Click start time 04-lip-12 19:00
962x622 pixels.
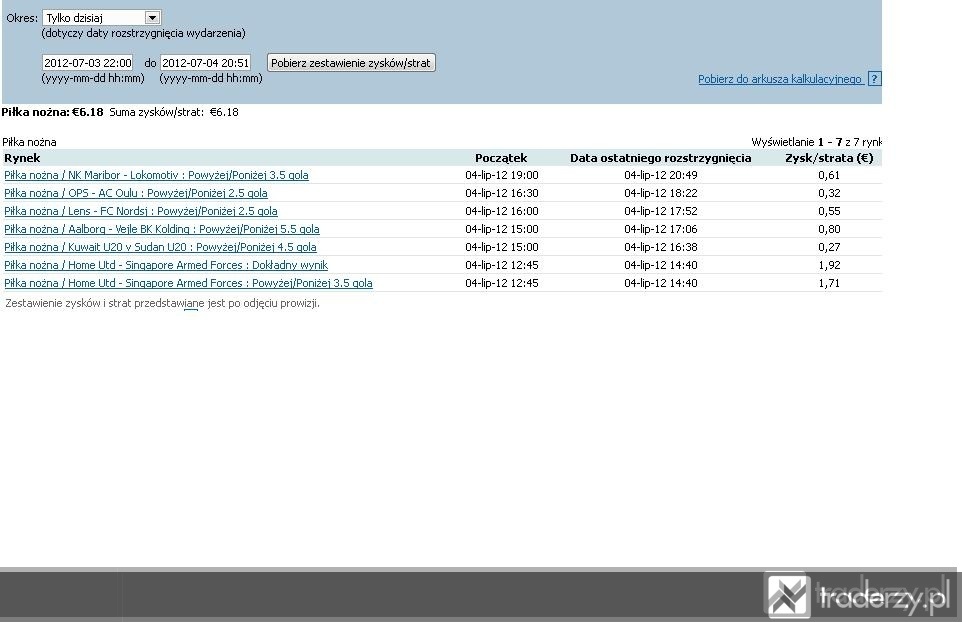pyautogui.click(x=501, y=175)
